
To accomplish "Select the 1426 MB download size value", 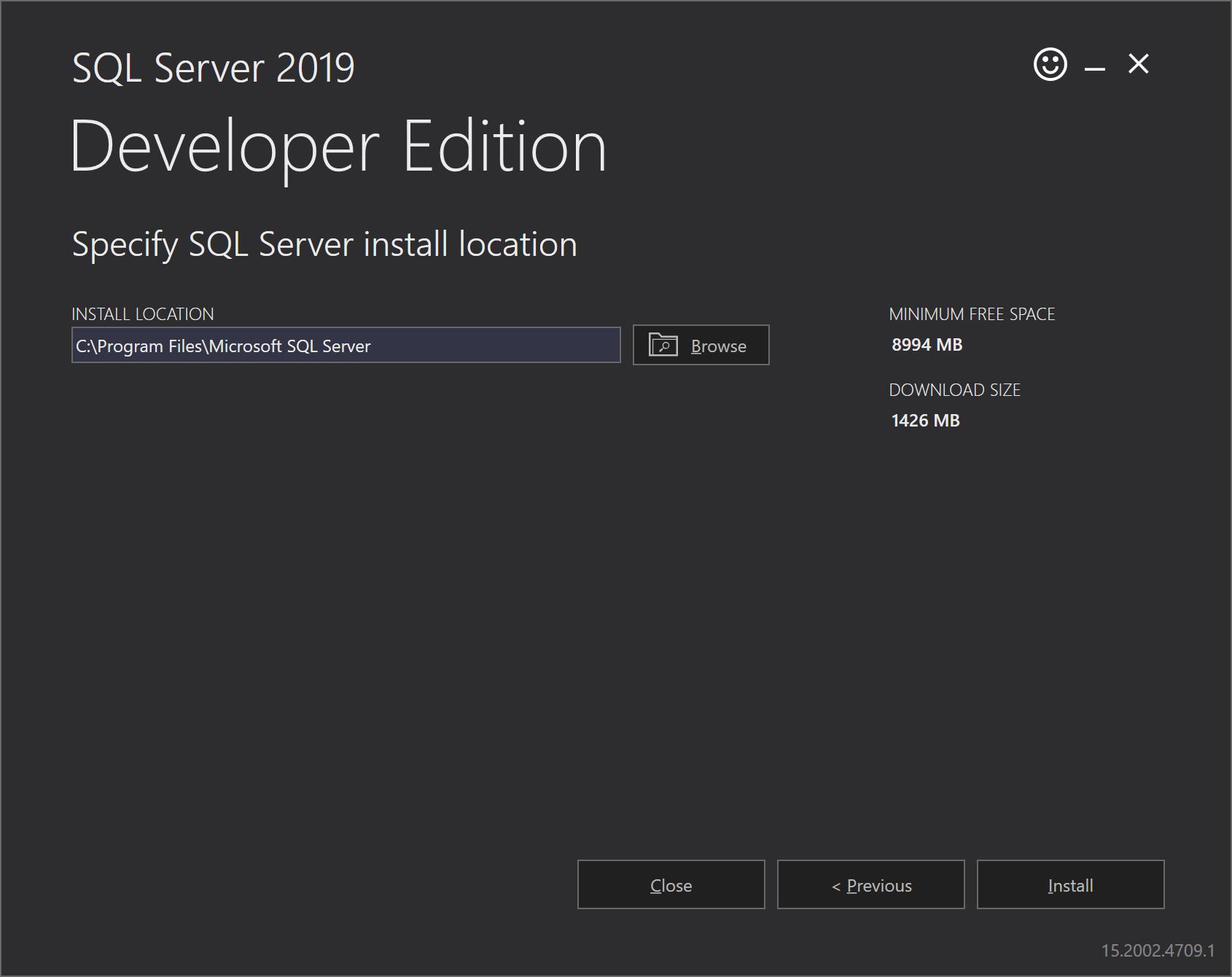I will [x=925, y=421].
